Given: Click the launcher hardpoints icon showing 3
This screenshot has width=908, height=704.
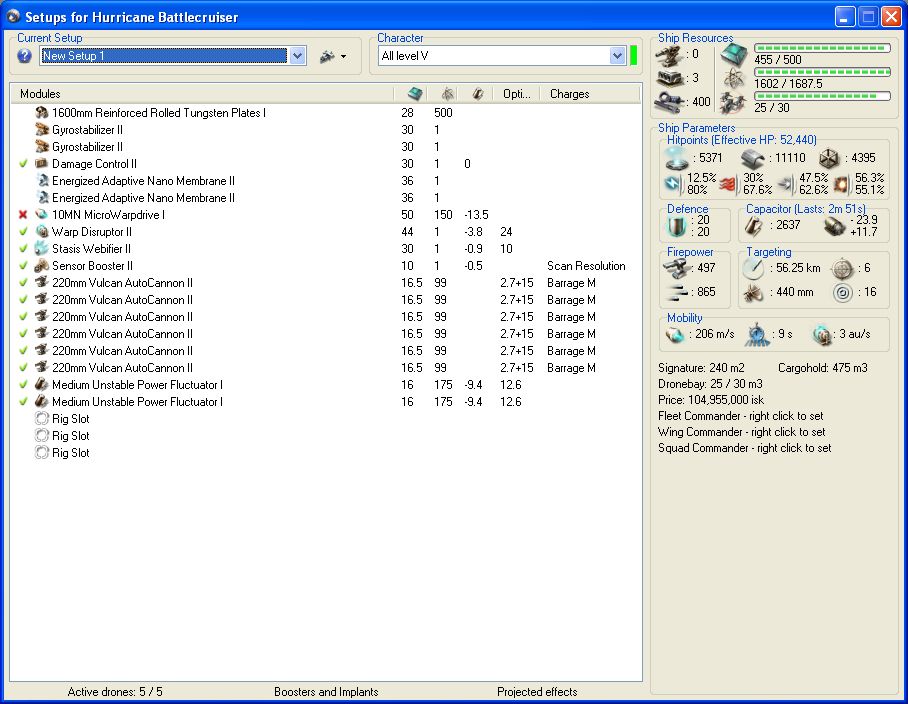Looking at the screenshot, I should (671, 78).
